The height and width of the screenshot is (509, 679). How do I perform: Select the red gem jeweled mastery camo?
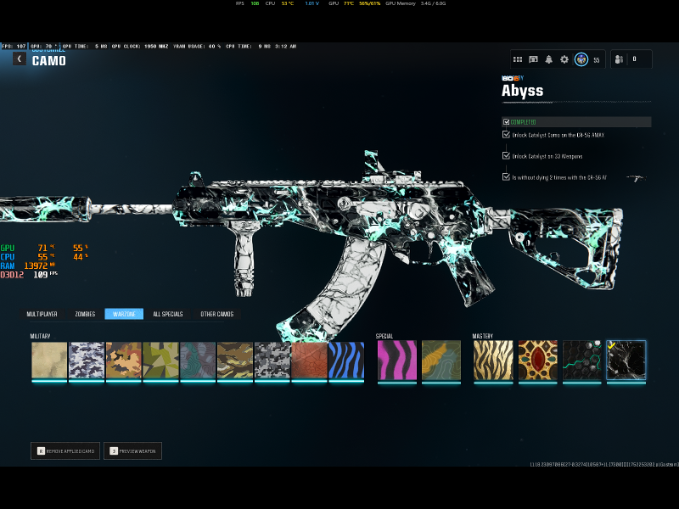coord(538,361)
